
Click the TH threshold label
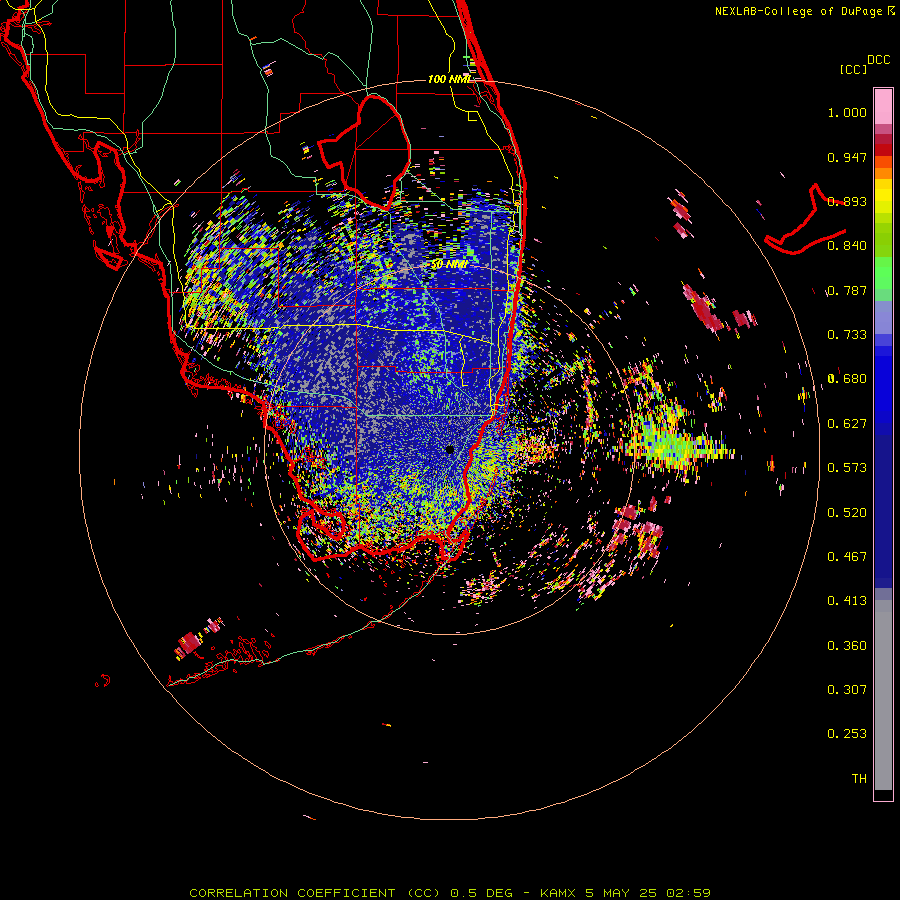[859, 779]
